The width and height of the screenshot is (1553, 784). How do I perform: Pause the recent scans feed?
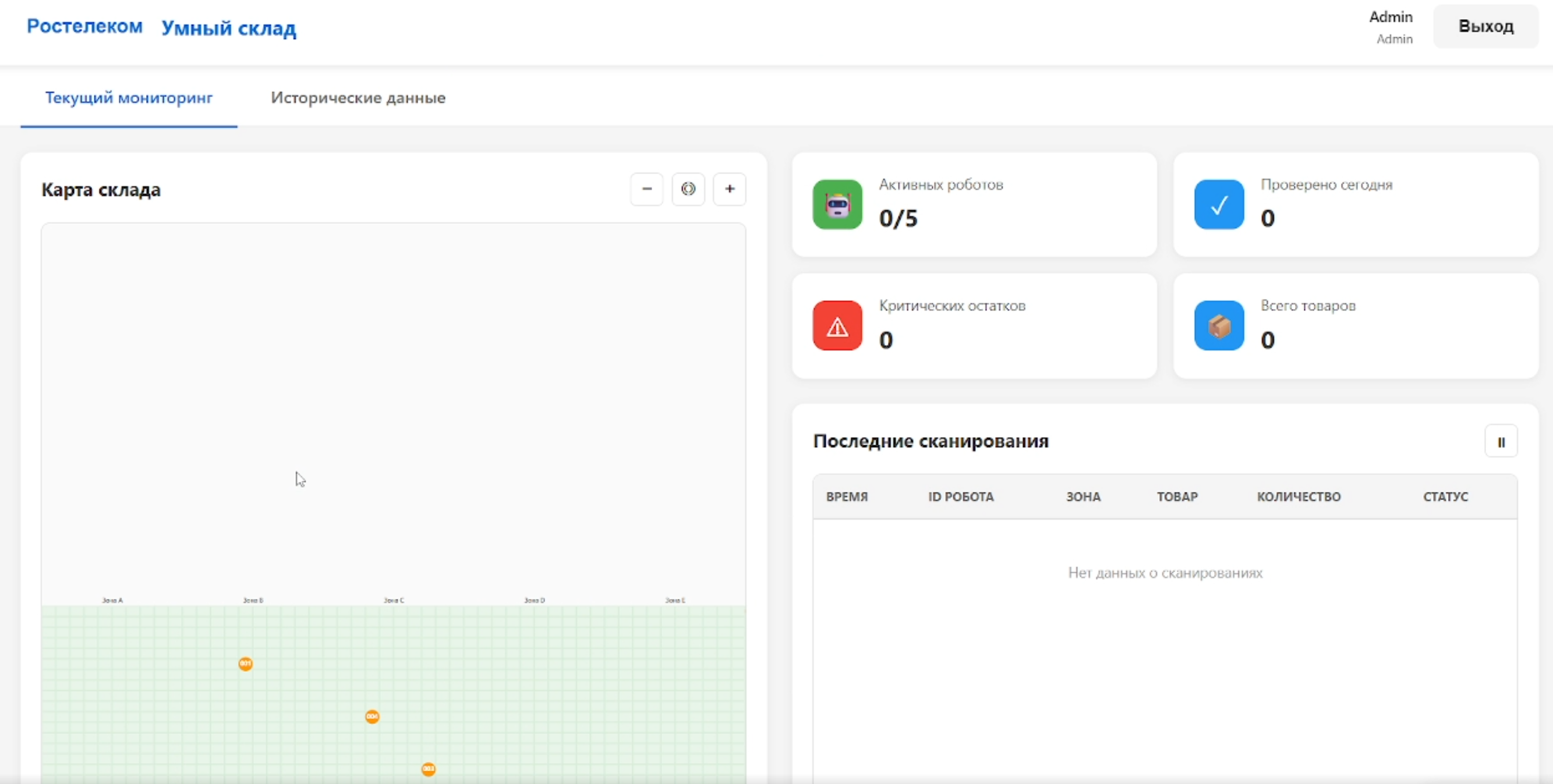1501,442
